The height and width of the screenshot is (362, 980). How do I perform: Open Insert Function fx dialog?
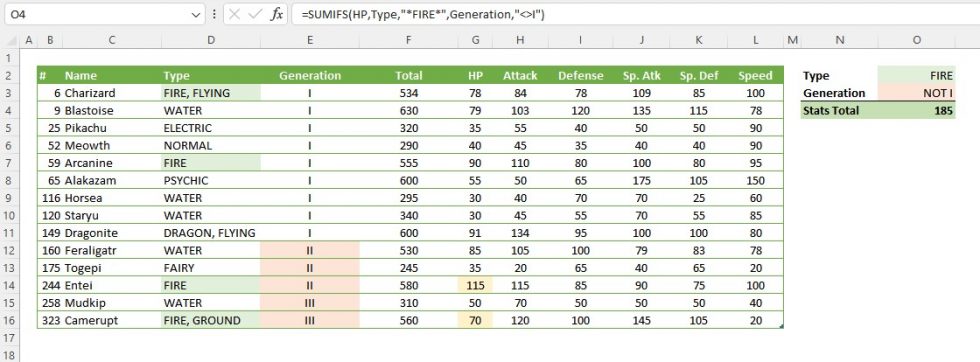pos(276,14)
